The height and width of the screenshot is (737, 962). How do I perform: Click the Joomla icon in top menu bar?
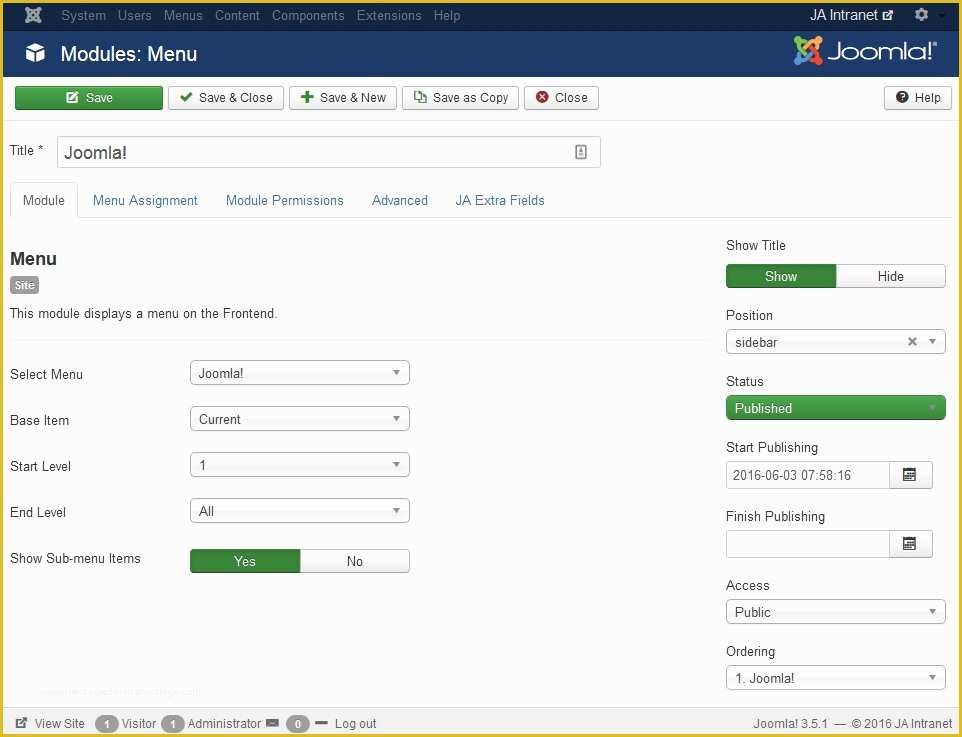(x=33, y=15)
